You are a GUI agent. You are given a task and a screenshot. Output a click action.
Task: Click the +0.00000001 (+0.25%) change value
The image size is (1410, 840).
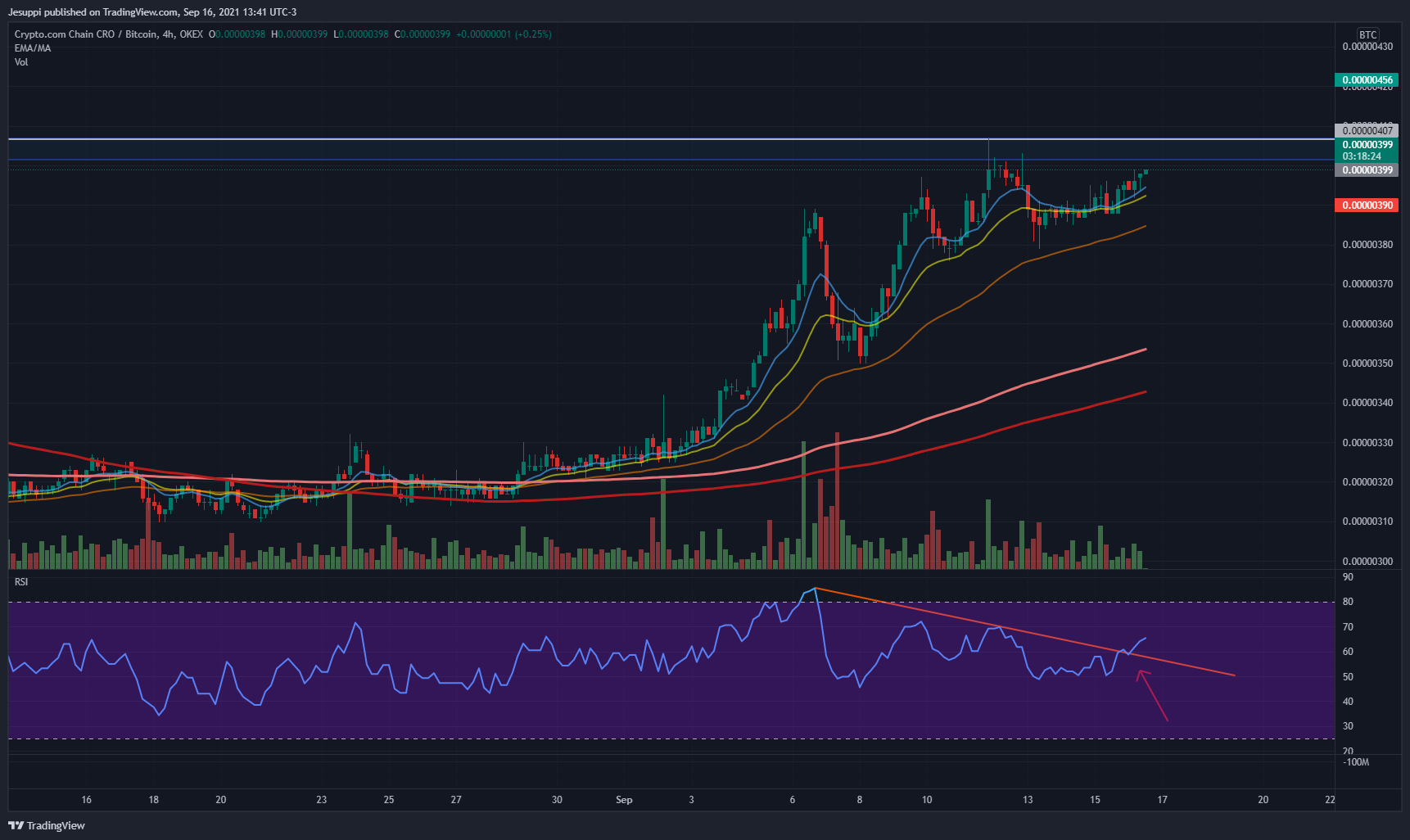(504, 34)
